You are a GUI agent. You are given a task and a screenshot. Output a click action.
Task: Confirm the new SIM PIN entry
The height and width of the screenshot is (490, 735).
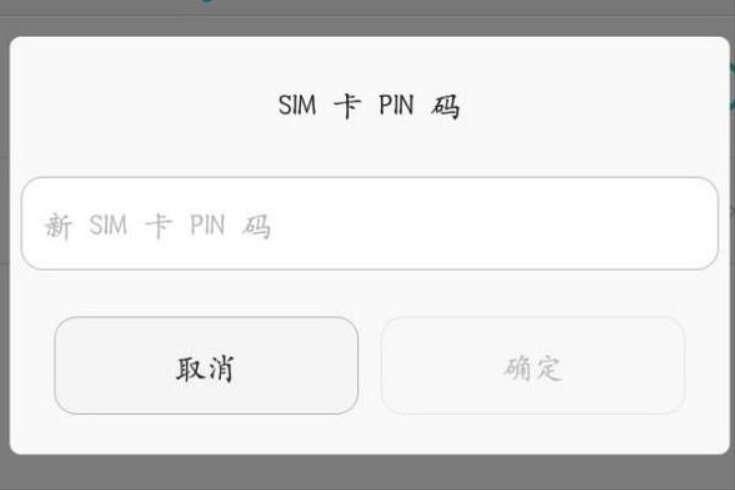[x=533, y=365]
